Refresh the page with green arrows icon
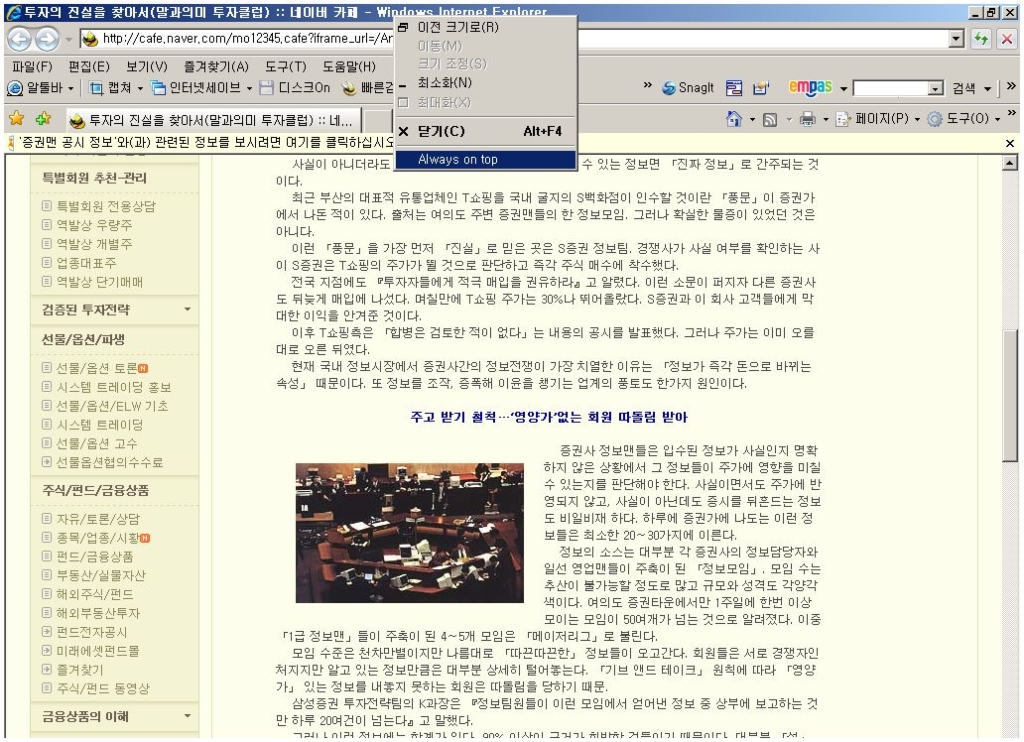1024x742 pixels. click(980, 39)
